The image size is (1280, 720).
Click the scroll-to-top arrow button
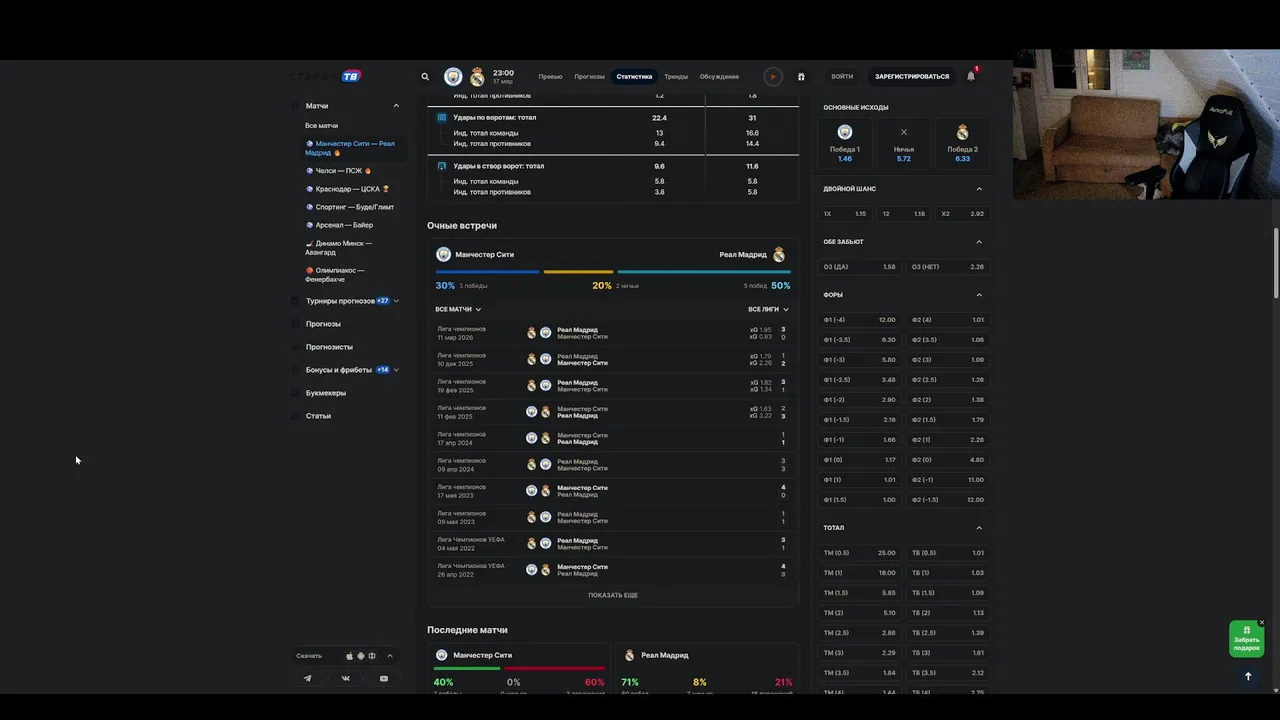(x=1247, y=676)
